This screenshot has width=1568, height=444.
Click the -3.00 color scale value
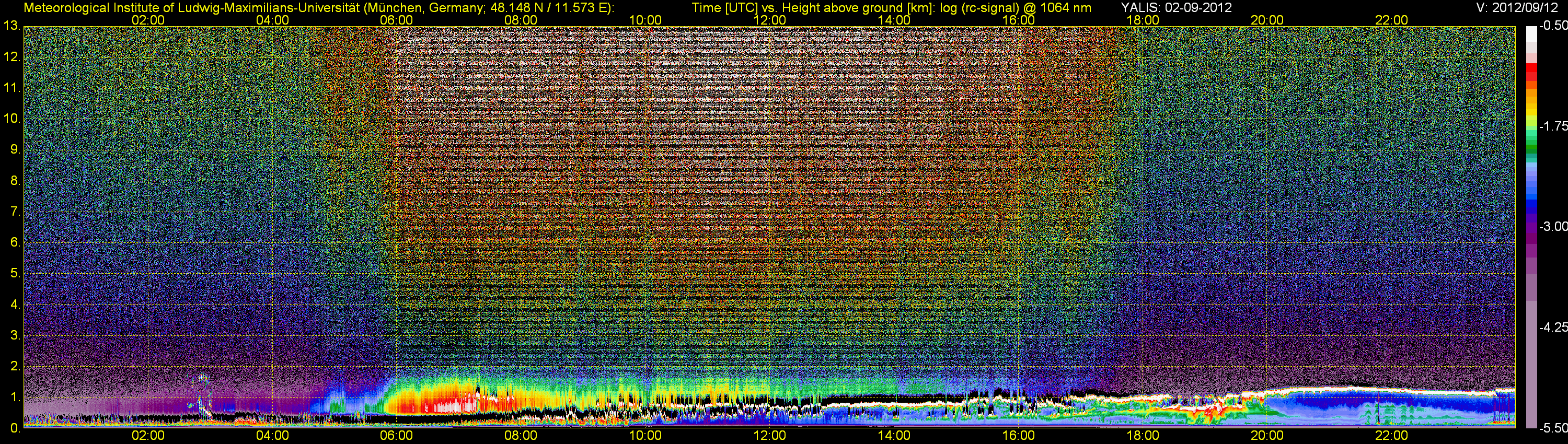tap(1553, 226)
